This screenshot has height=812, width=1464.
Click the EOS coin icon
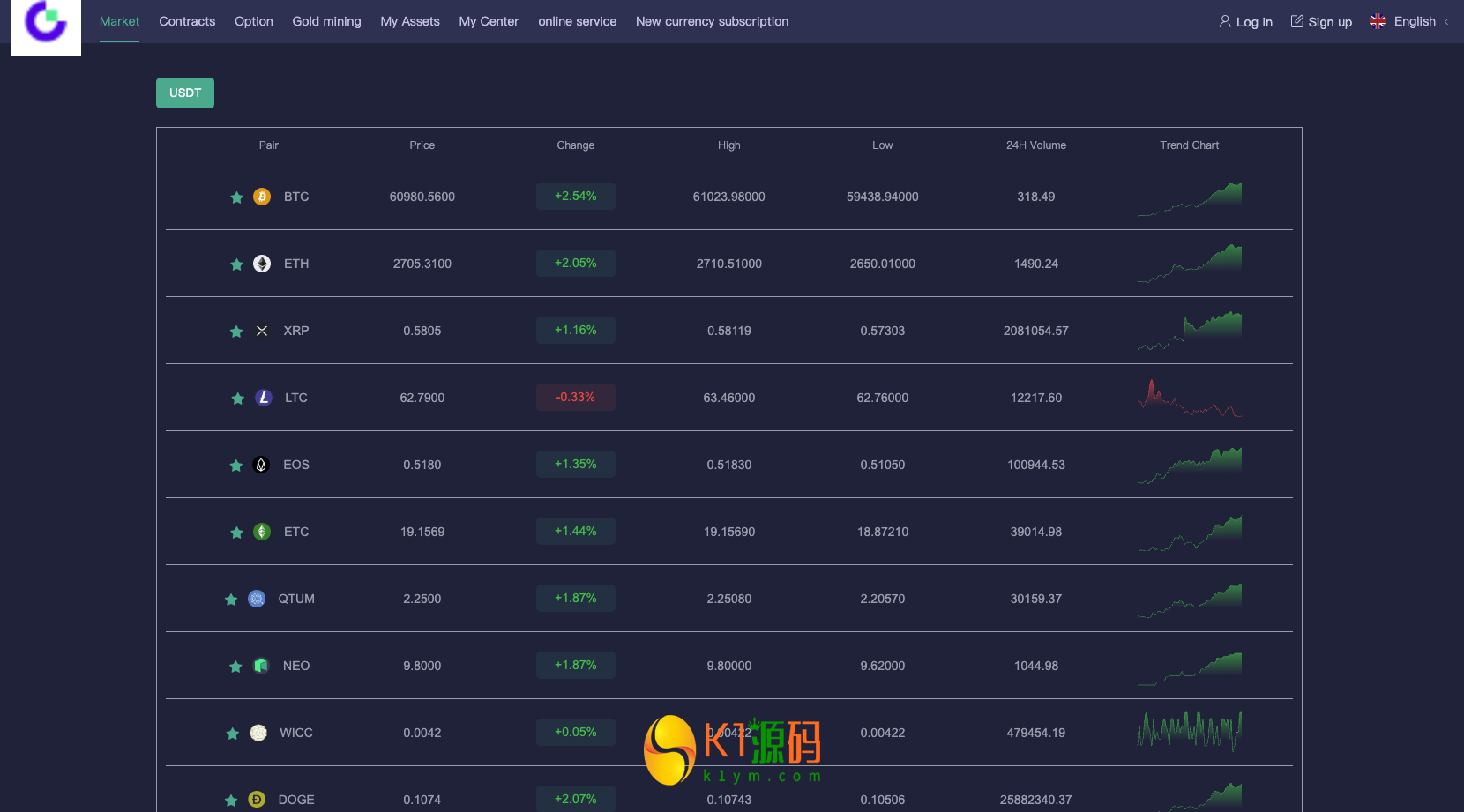pos(261,465)
